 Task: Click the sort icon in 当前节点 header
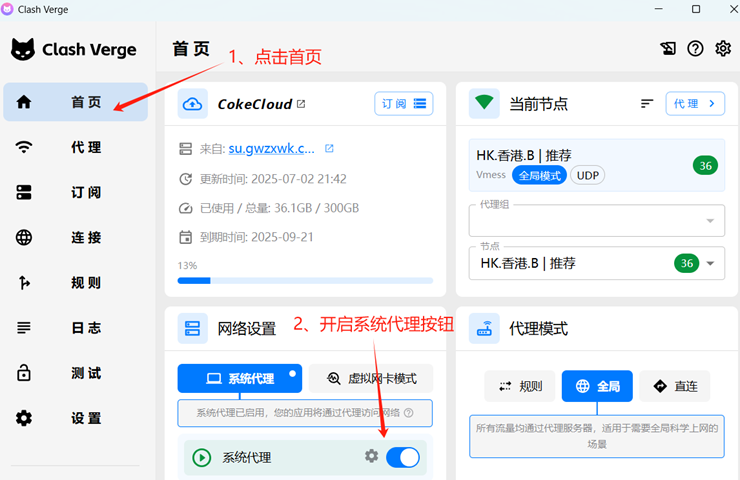pyautogui.click(x=647, y=103)
